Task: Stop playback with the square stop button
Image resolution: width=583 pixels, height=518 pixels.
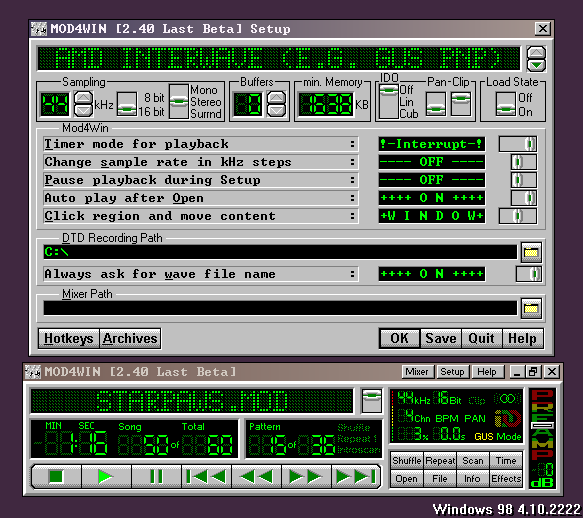Action: pos(56,476)
